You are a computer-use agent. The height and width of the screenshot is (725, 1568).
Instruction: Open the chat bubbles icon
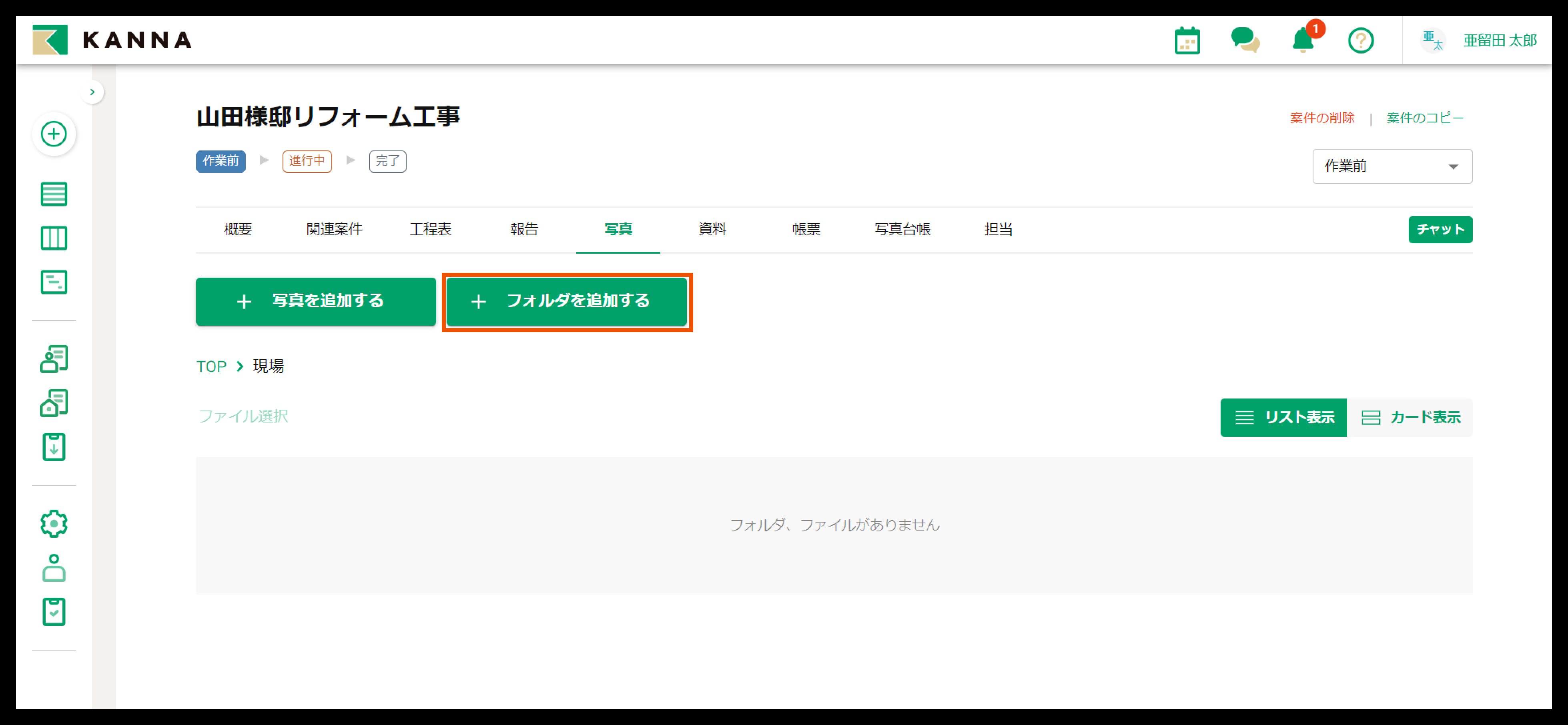click(1245, 41)
